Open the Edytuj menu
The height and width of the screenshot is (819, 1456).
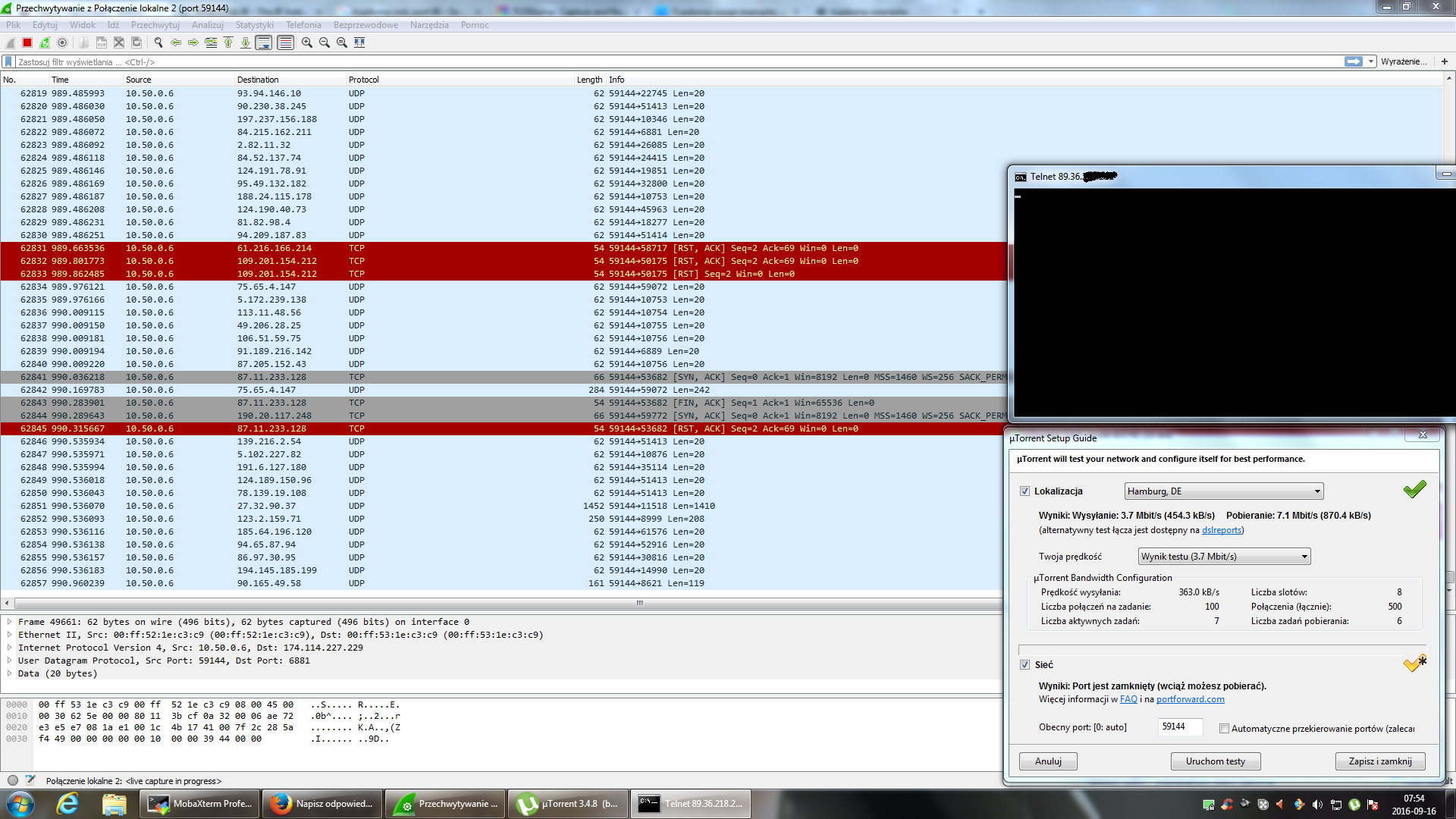45,25
